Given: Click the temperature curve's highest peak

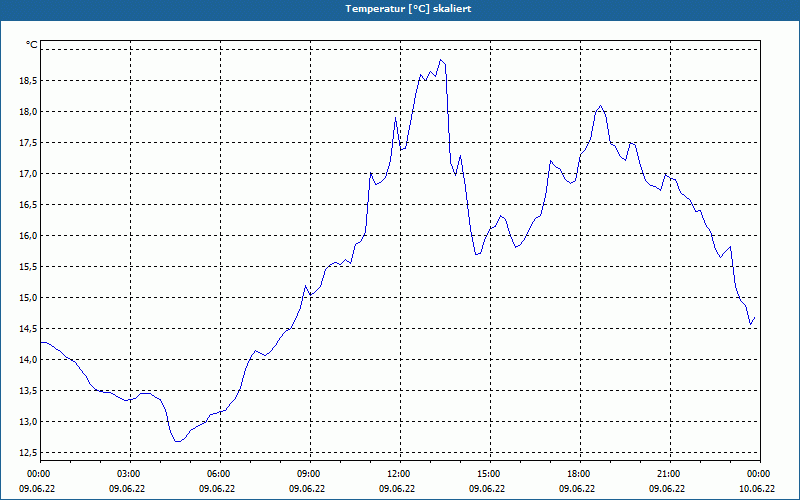Looking at the screenshot, I should [441, 60].
